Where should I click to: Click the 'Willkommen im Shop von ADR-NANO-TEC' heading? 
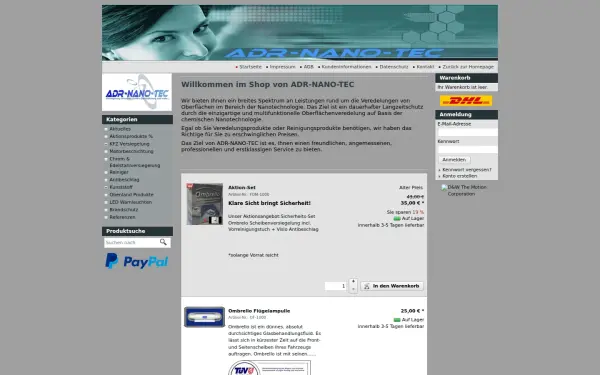pos(267,85)
